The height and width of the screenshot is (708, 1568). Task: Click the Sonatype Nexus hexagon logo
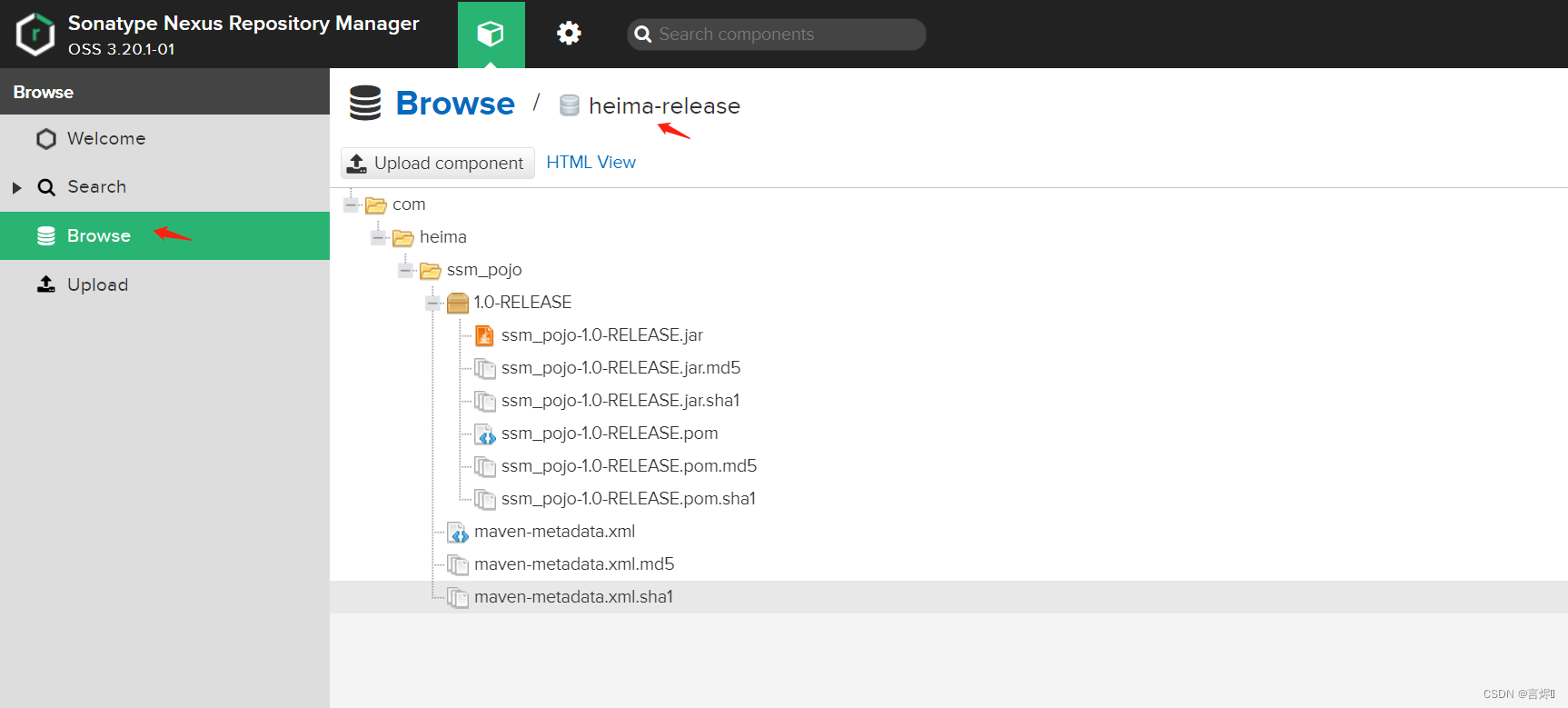click(35, 35)
